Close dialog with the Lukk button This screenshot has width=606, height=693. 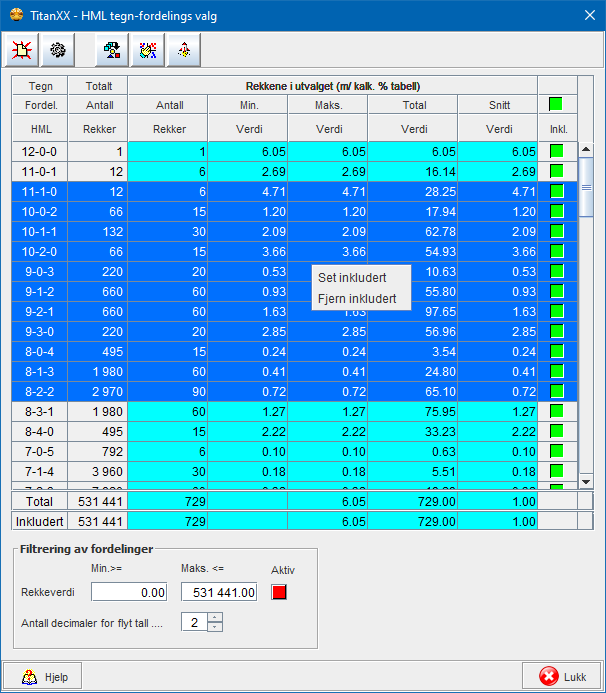562,677
